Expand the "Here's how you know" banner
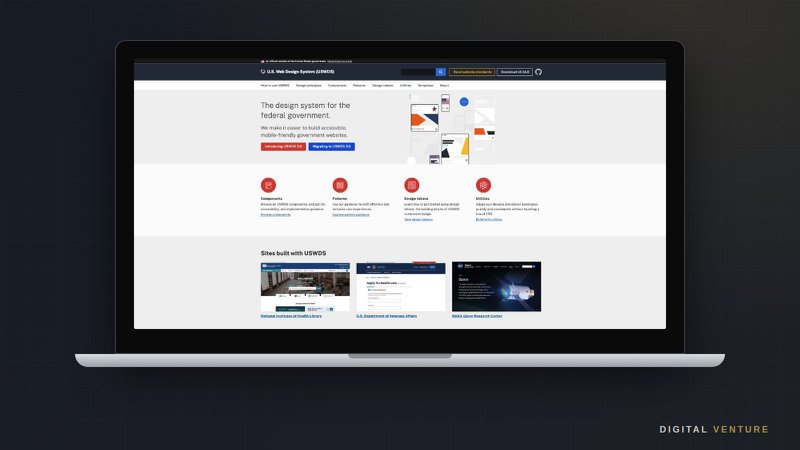The width and height of the screenshot is (800, 450). coord(340,61)
